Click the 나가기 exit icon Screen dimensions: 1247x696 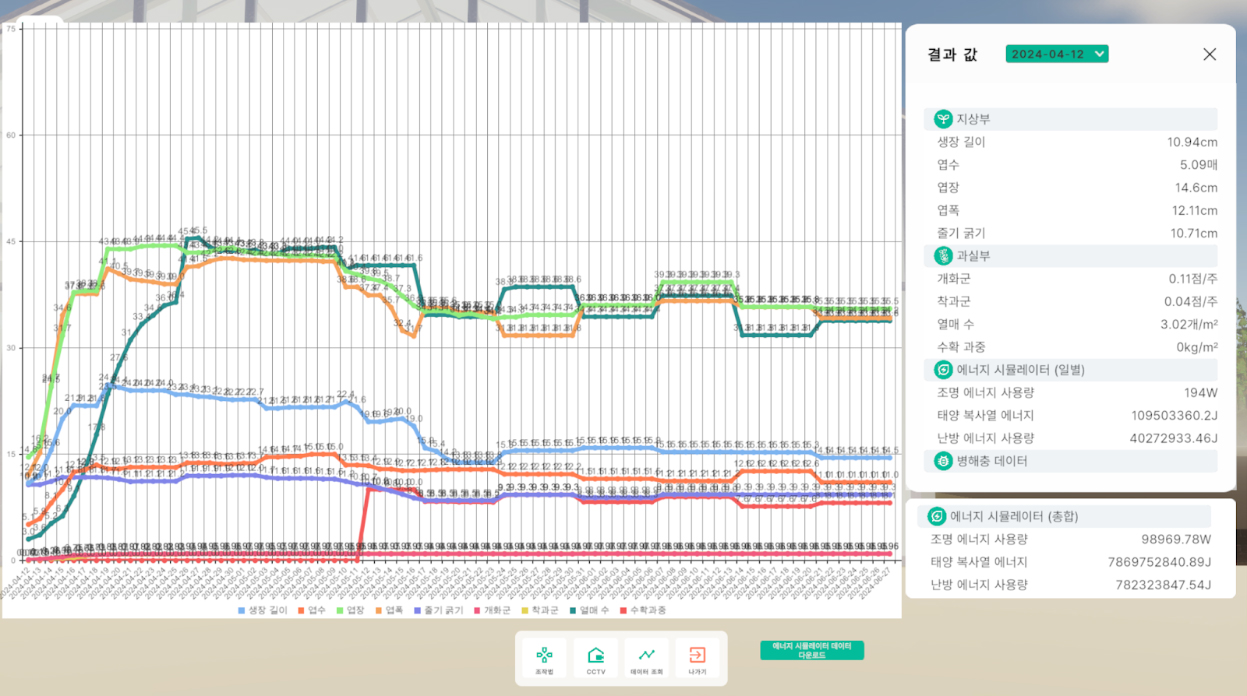pyautogui.click(x=697, y=658)
